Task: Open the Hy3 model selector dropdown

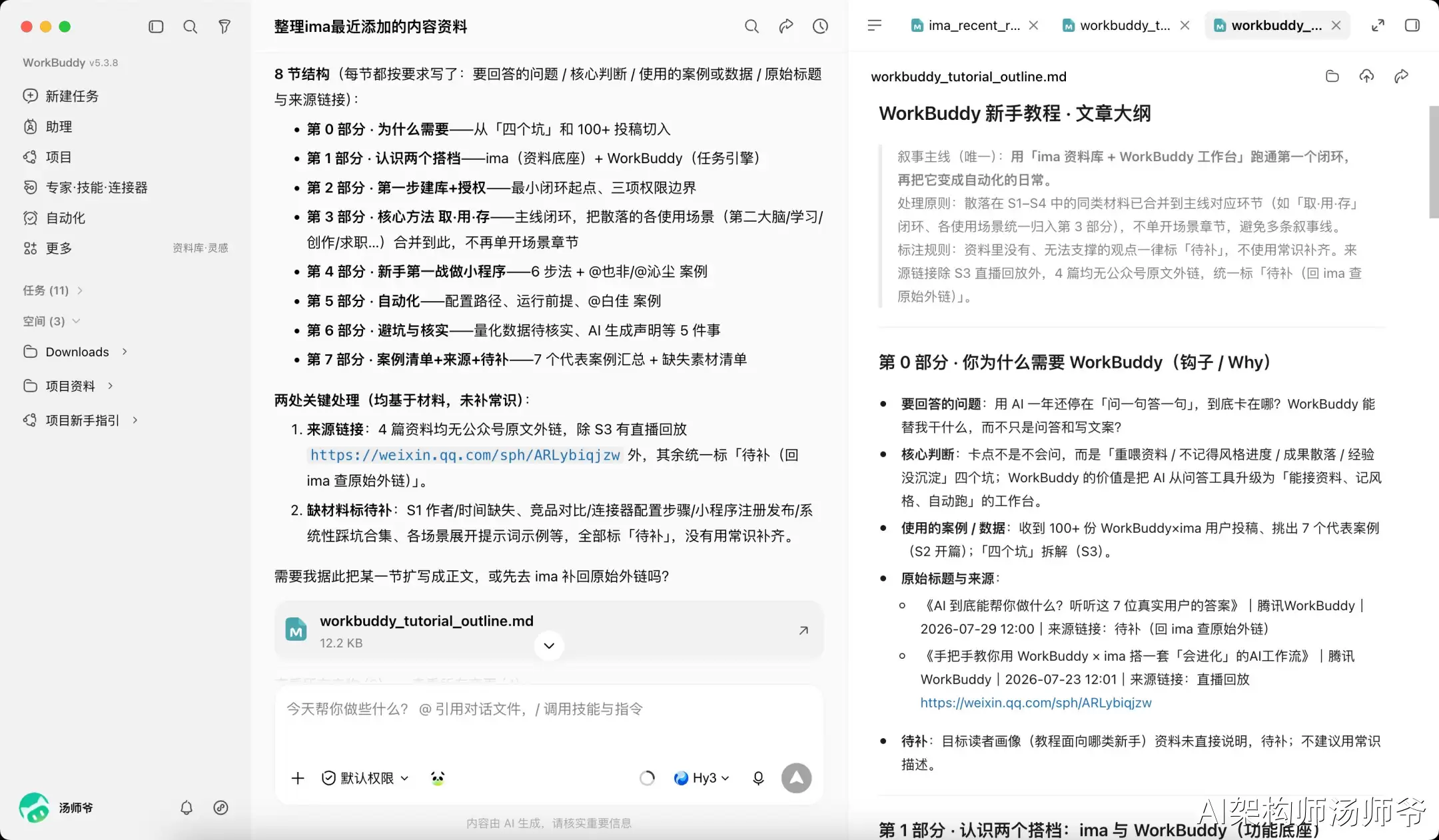Action: coord(702,778)
